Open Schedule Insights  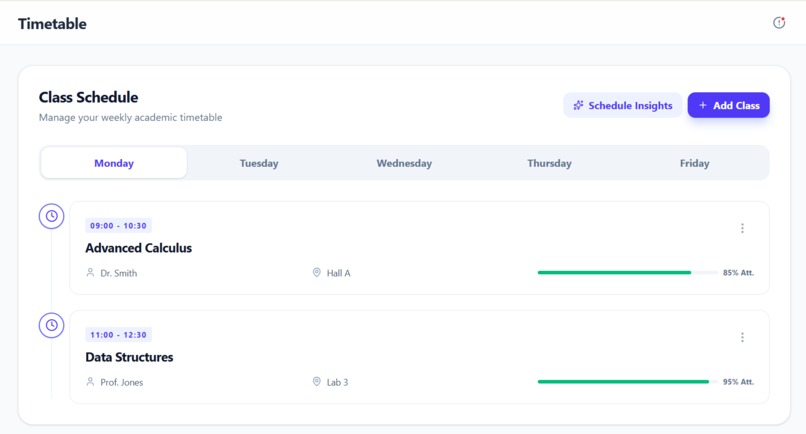pyautogui.click(x=622, y=105)
